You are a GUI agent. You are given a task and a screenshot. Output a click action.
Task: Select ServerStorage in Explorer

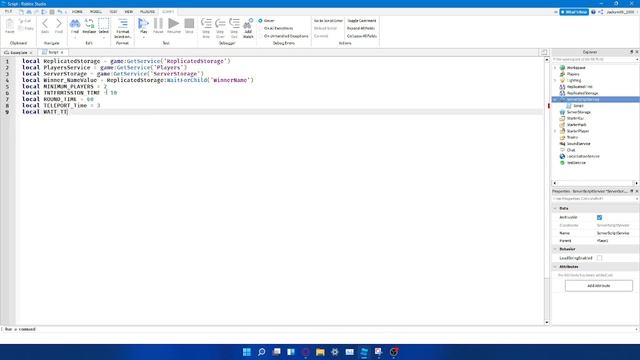click(x=578, y=112)
